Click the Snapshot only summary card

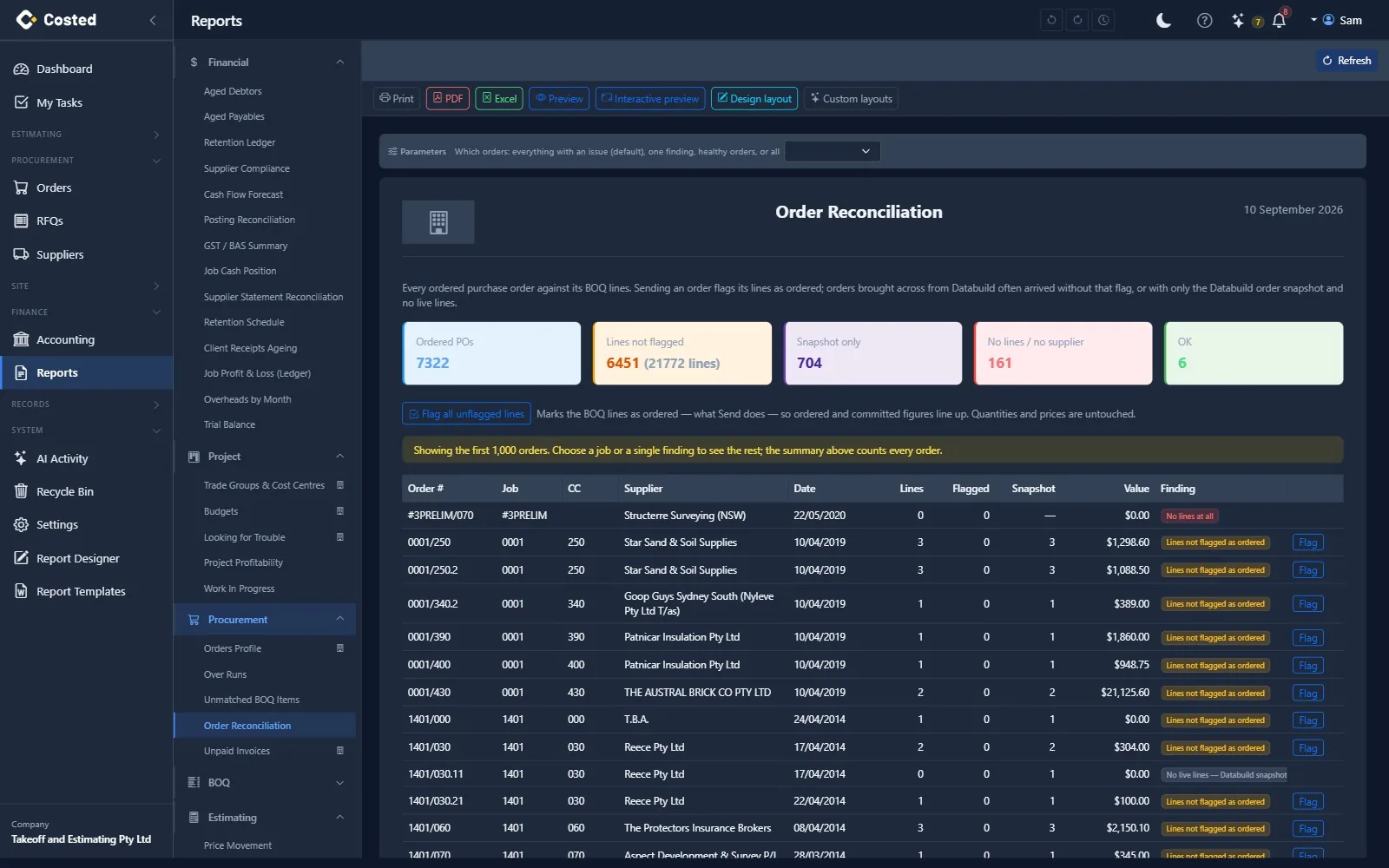point(872,353)
